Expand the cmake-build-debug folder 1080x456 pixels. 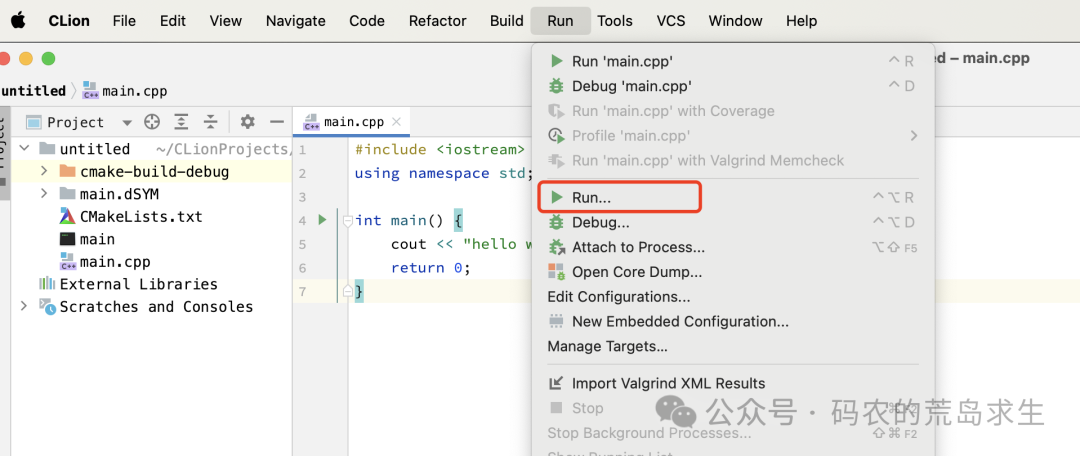44,171
